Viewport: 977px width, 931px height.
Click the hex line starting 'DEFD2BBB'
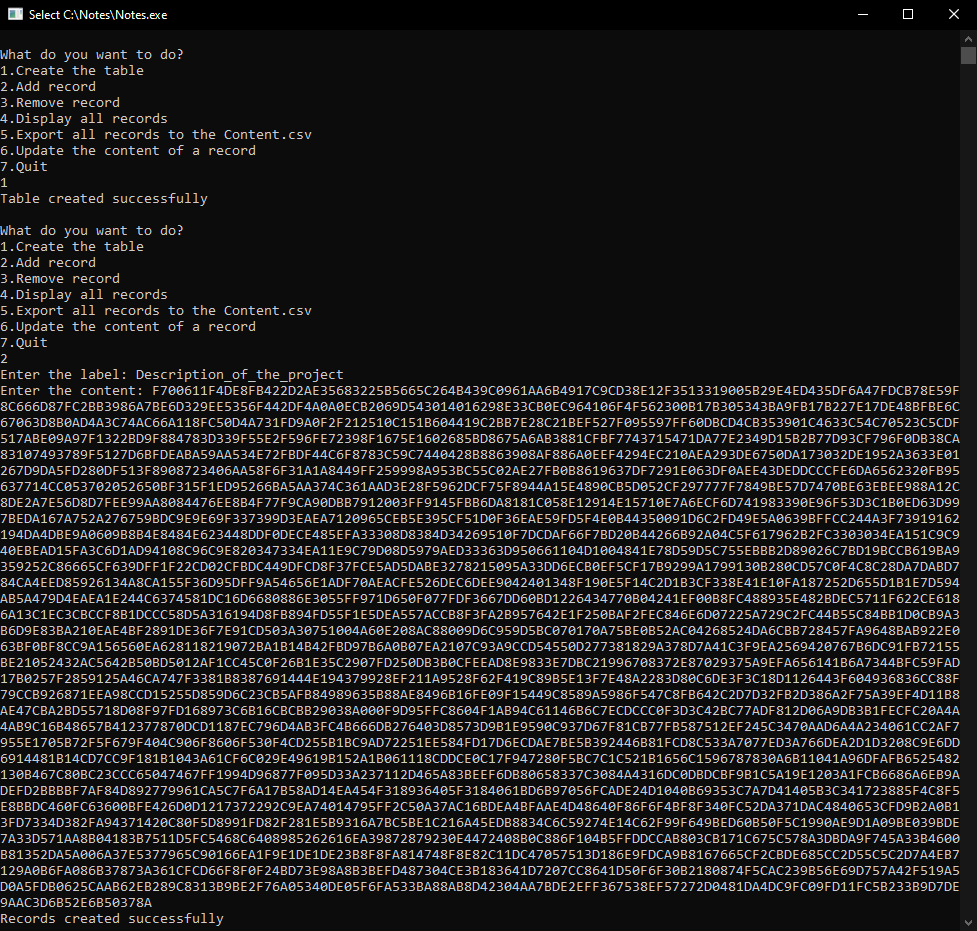[x=480, y=791]
